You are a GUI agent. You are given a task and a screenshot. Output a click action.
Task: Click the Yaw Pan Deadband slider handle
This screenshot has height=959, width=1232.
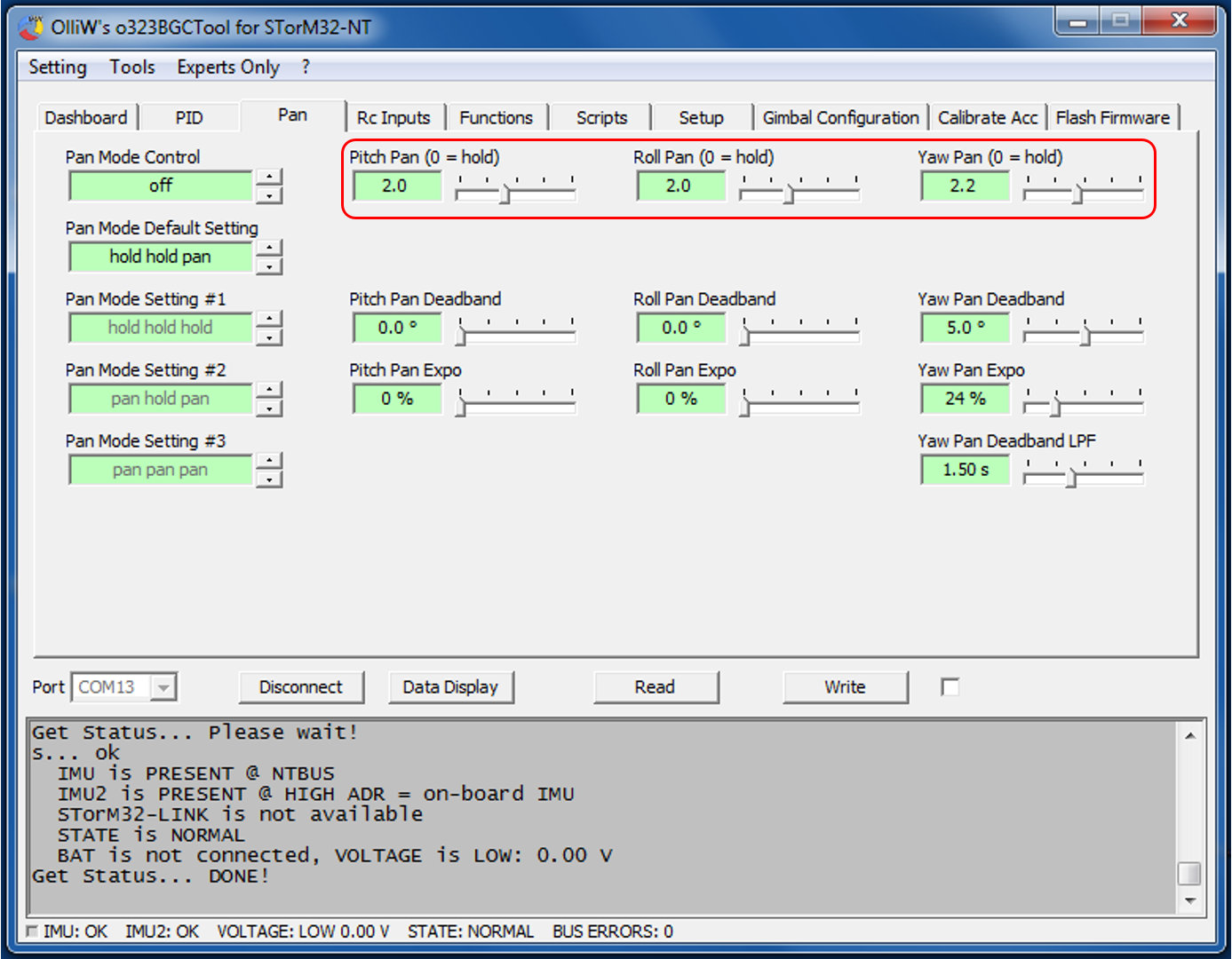1085,336
